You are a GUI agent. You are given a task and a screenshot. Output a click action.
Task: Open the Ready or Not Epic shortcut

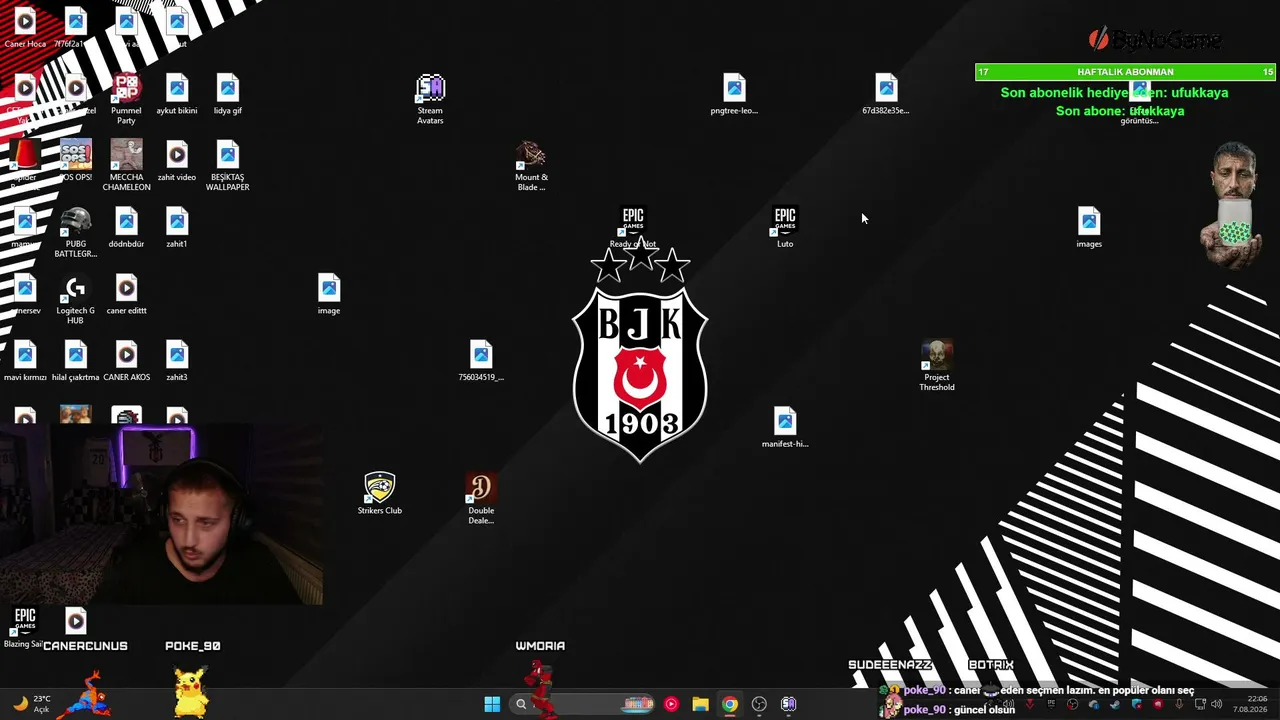click(x=633, y=228)
